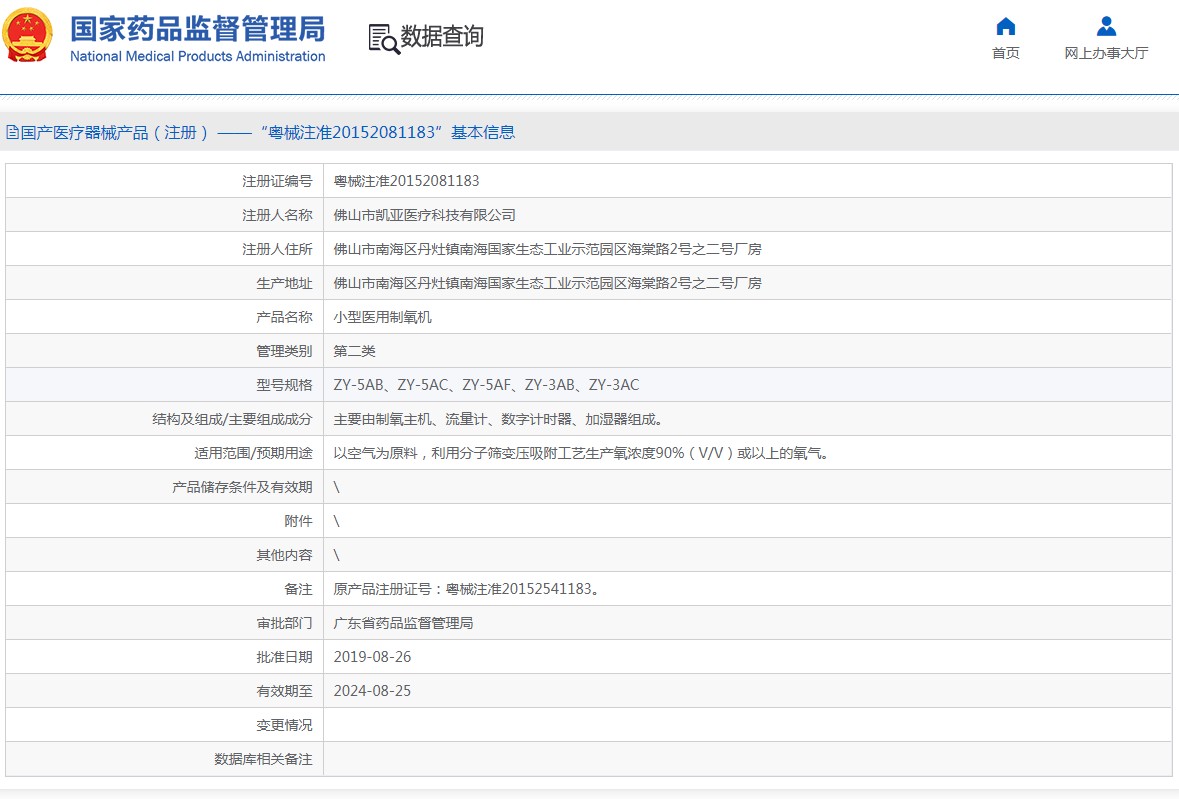Select the 注册人名称 label
1179x799 pixels.
pos(277,215)
